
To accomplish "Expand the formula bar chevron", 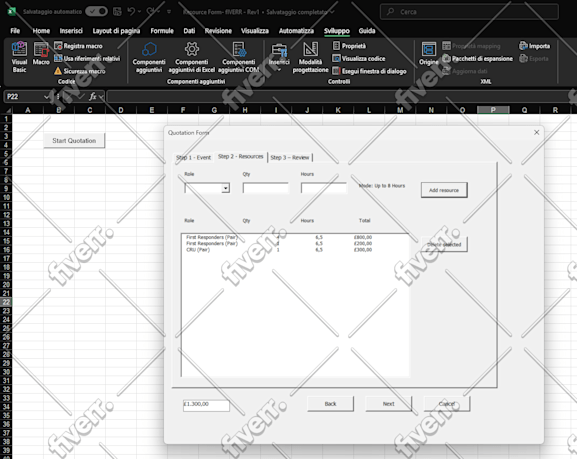I will (101, 97).
